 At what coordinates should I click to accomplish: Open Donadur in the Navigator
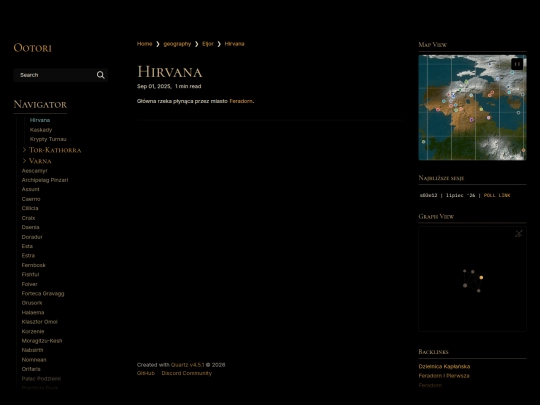click(x=32, y=237)
